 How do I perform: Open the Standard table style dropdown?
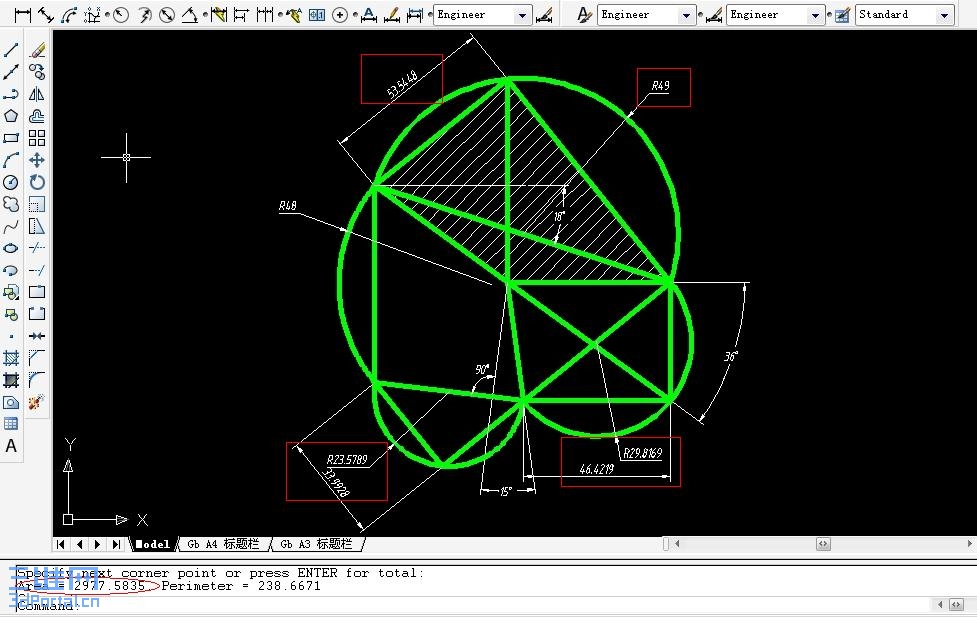[x=905, y=15]
